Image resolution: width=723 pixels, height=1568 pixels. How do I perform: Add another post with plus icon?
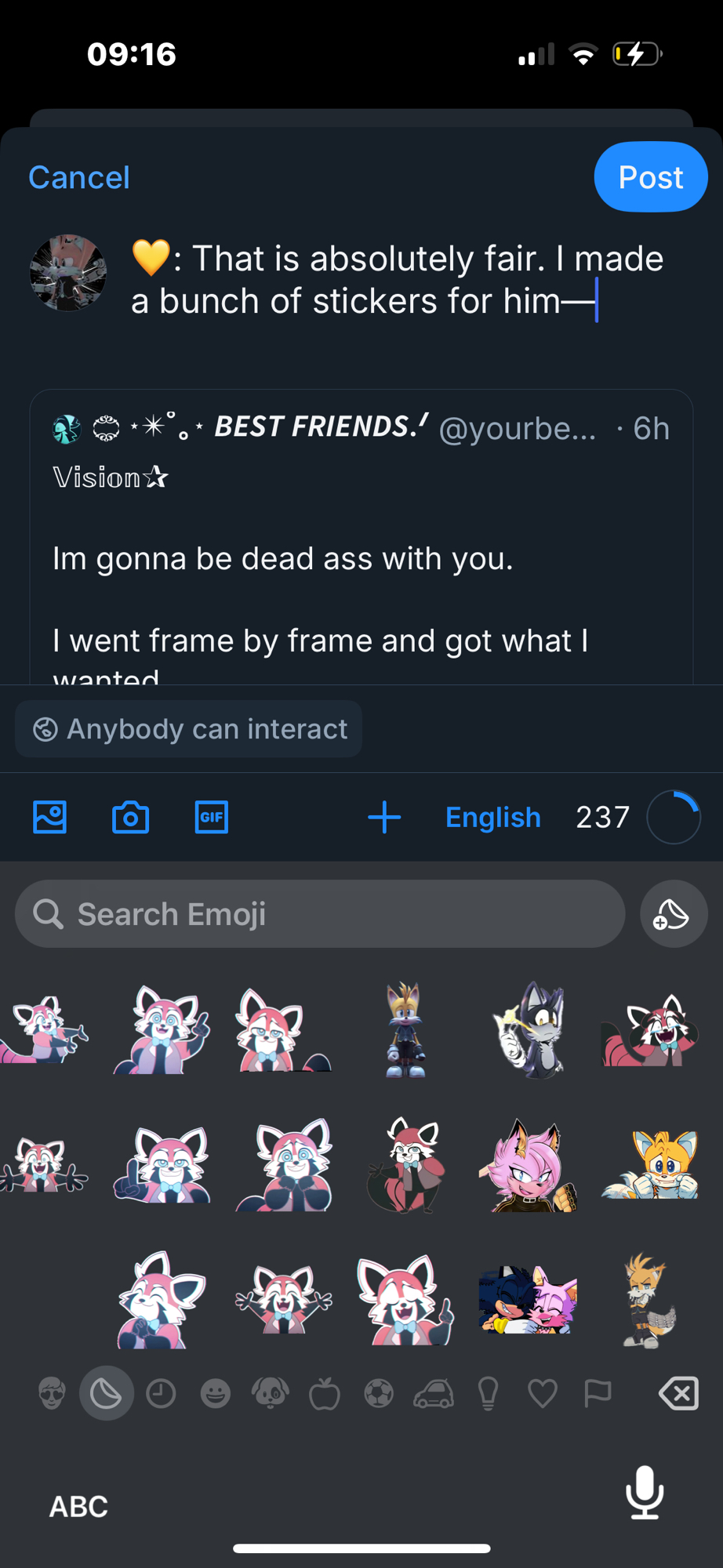[384, 817]
